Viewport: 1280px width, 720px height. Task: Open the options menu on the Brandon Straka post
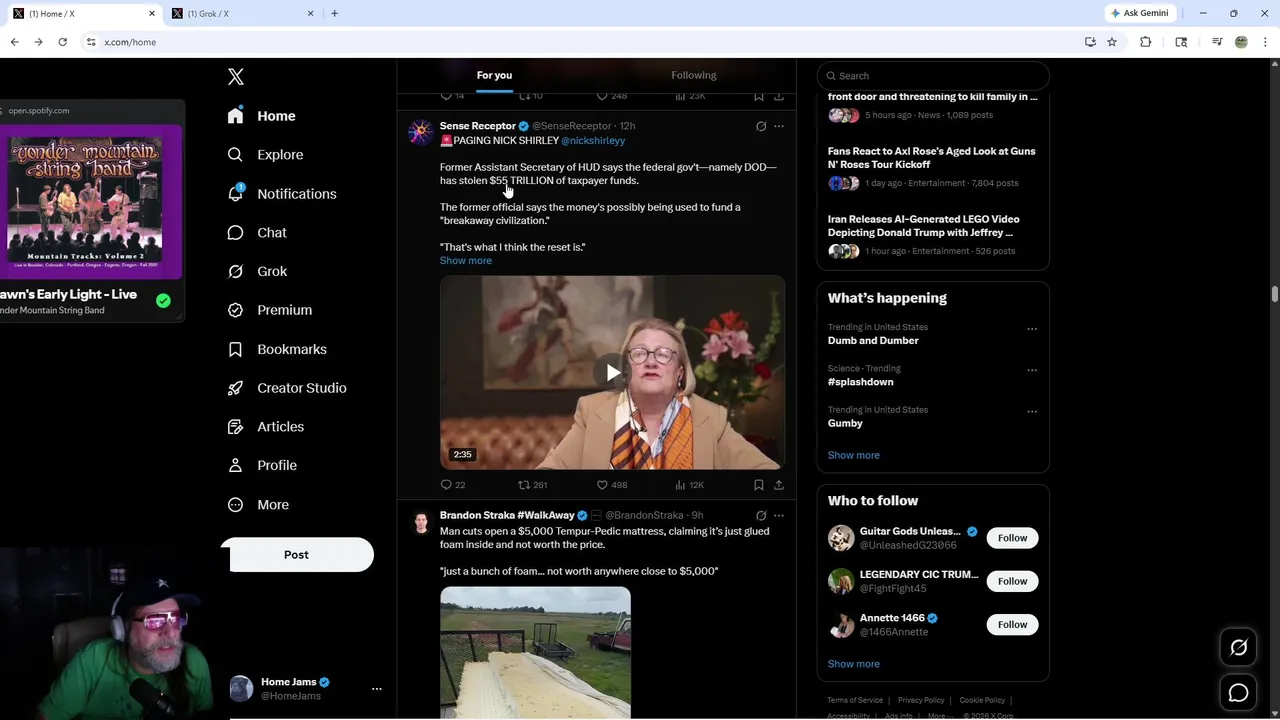[779, 516]
